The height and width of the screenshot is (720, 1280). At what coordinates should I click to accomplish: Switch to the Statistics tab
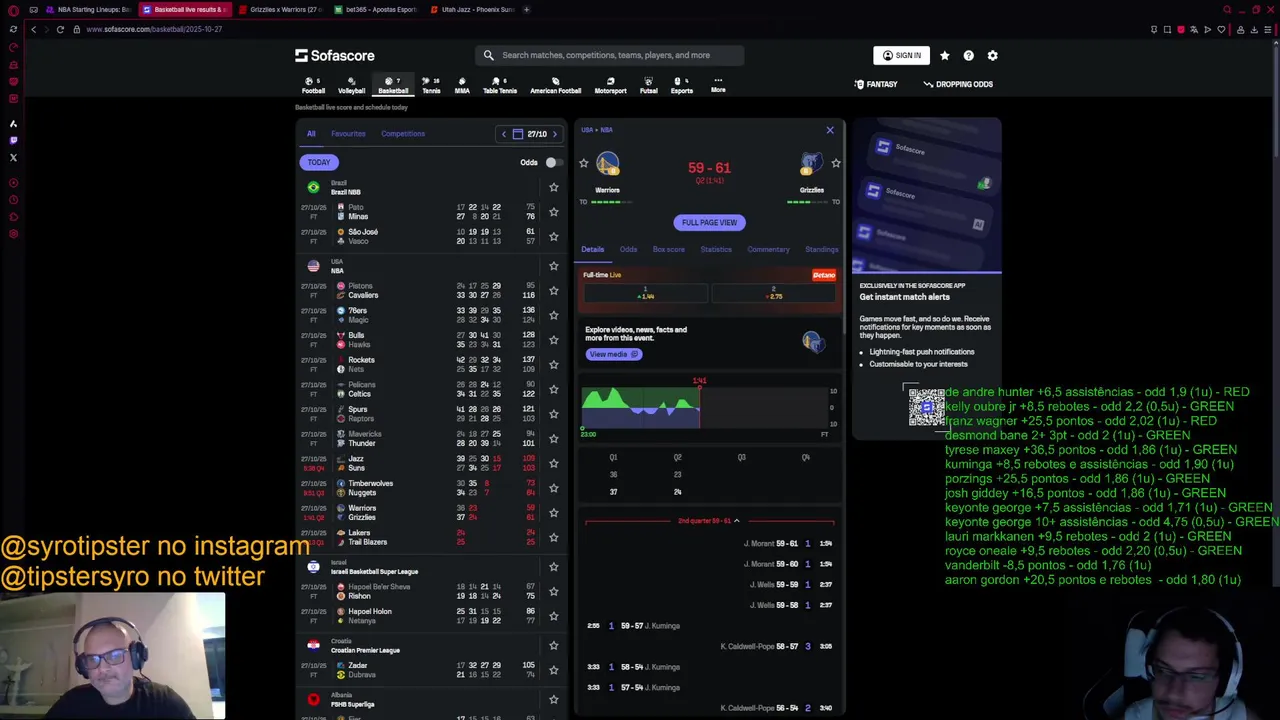pyautogui.click(x=716, y=249)
